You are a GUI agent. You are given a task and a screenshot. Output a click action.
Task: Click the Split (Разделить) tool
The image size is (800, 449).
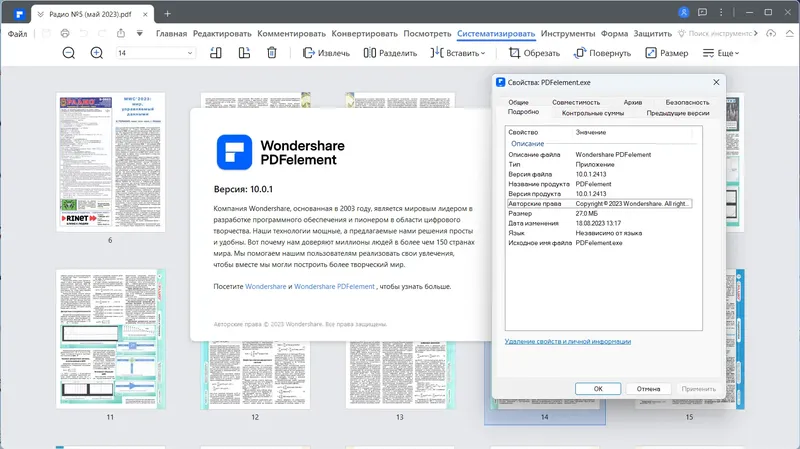pos(390,53)
